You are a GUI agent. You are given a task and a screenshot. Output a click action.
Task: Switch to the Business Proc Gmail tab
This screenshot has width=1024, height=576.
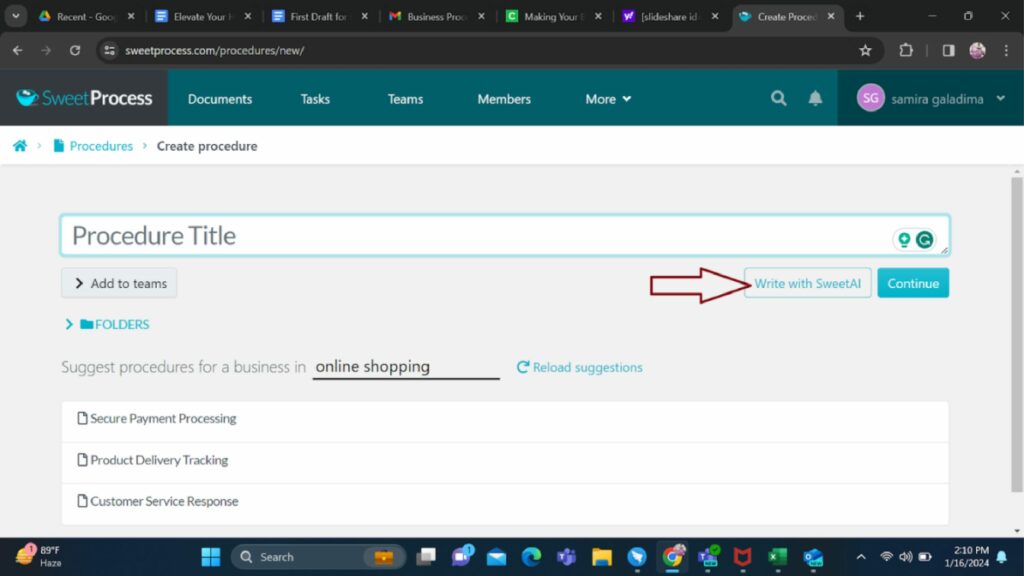[x=437, y=16]
